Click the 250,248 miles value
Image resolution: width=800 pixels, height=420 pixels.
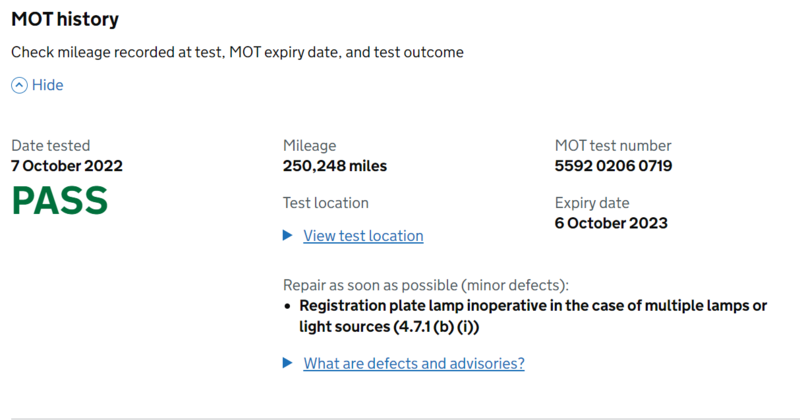coord(335,166)
